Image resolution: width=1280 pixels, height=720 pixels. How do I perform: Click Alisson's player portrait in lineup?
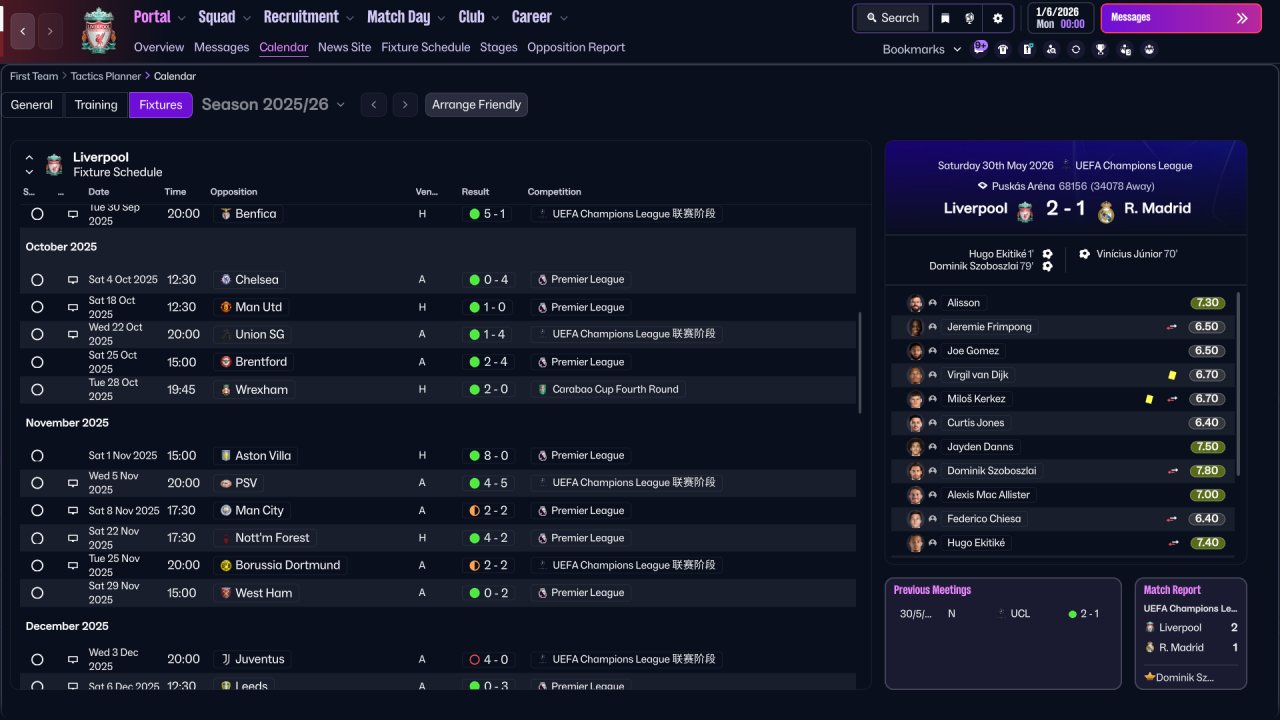pyautogui.click(x=915, y=303)
